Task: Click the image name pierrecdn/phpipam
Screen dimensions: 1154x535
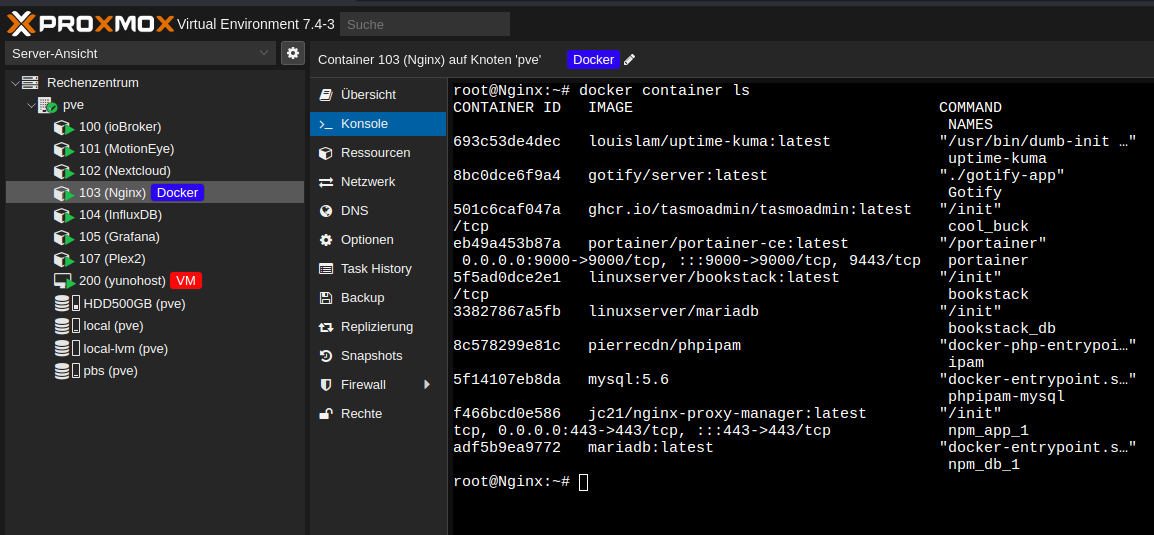Action: [664, 346]
